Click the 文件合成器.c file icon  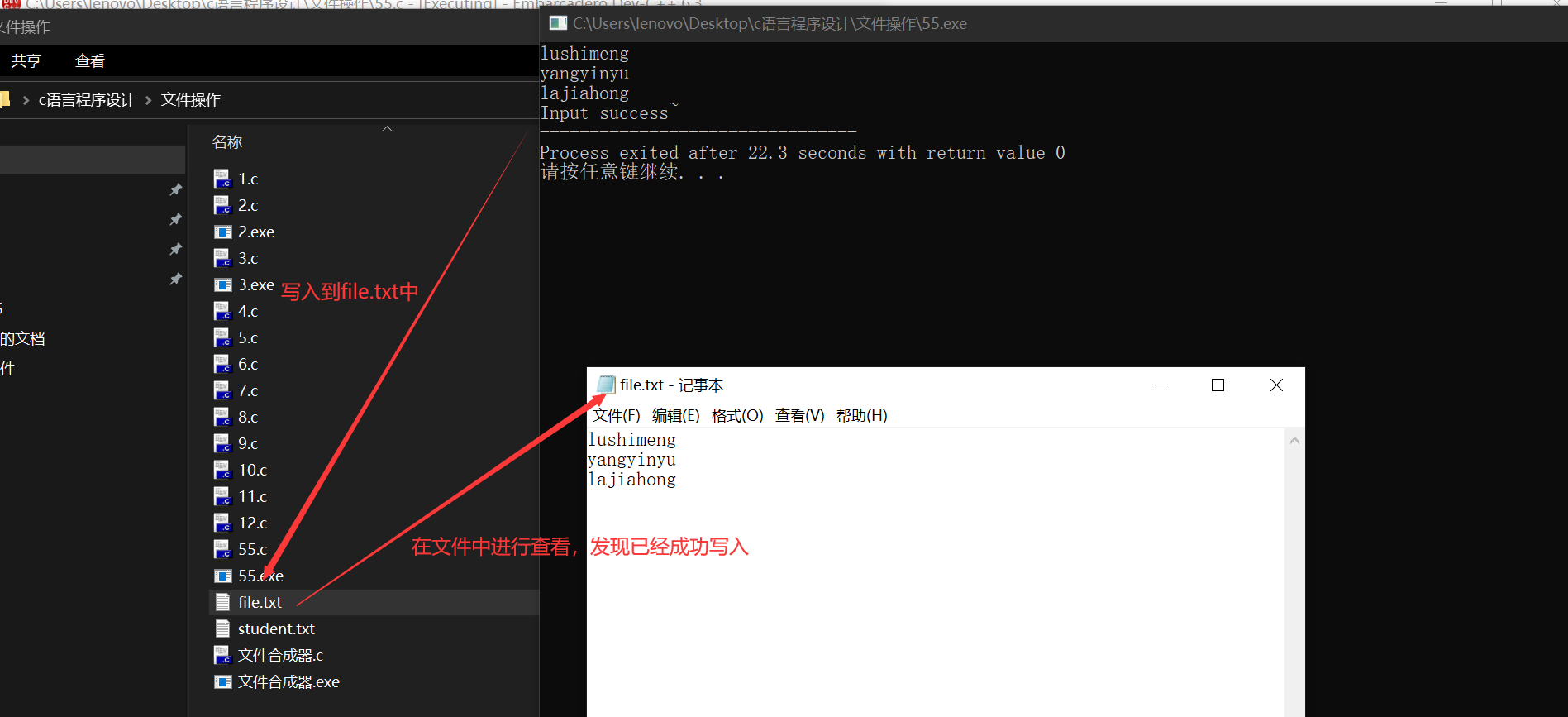(x=222, y=655)
